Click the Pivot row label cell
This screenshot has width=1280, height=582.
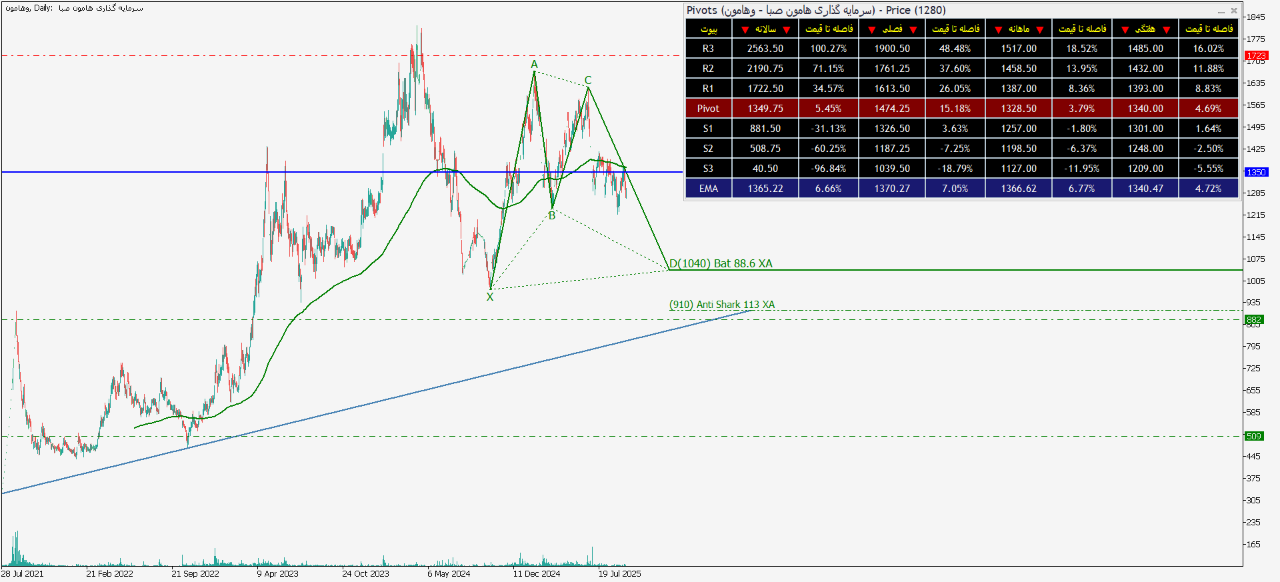(x=708, y=108)
